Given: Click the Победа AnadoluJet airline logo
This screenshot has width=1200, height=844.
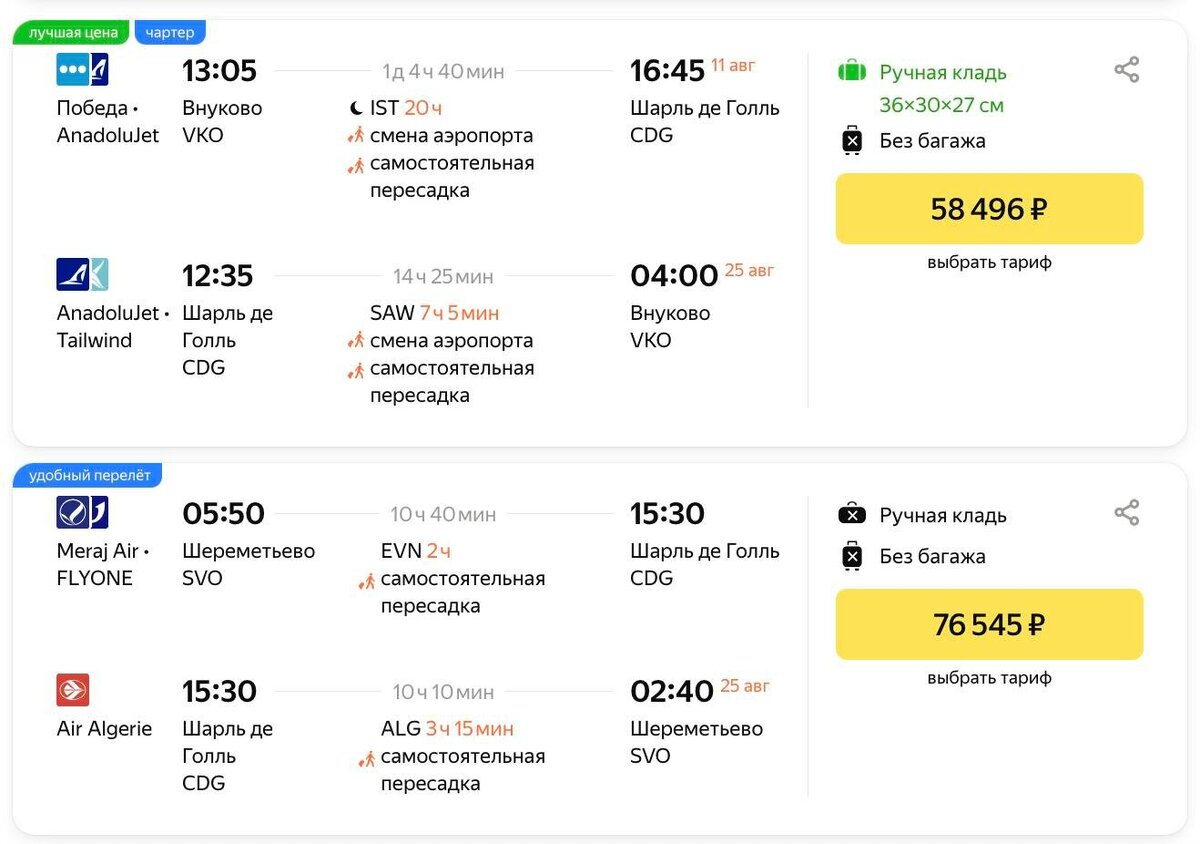Looking at the screenshot, I should pyautogui.click(x=82, y=69).
